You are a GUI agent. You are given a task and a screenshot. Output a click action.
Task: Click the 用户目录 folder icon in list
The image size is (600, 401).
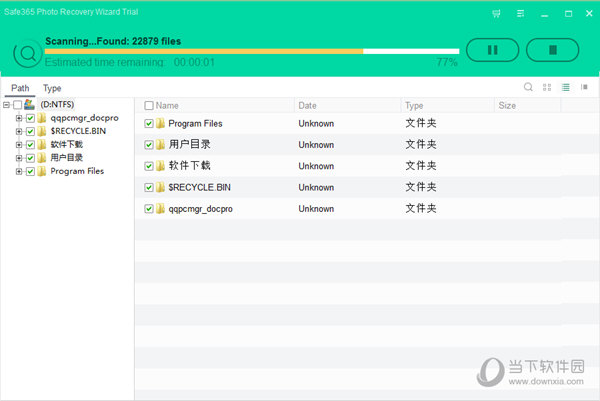[x=160, y=144]
